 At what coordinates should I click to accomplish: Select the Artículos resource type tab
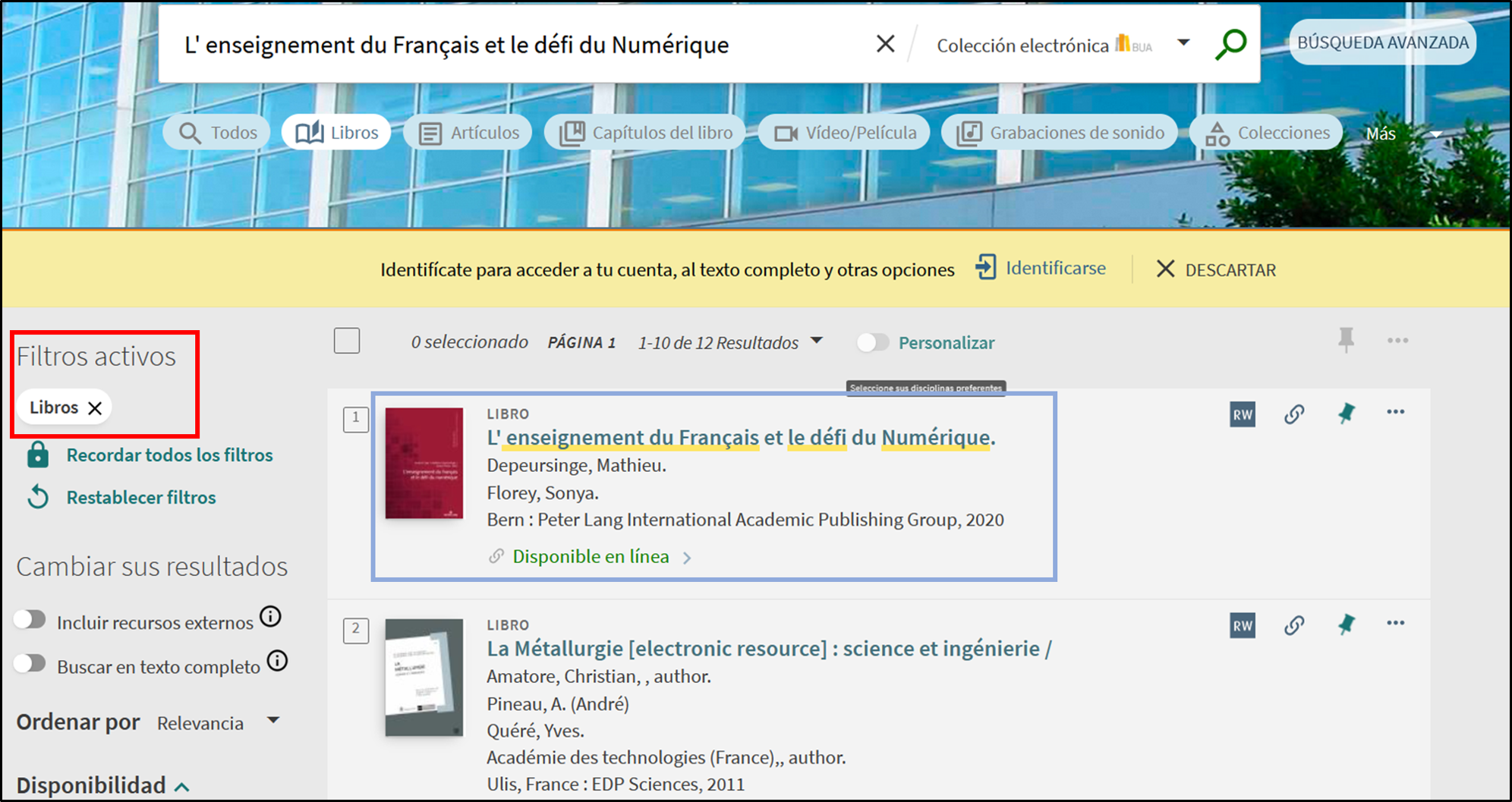pos(468,133)
